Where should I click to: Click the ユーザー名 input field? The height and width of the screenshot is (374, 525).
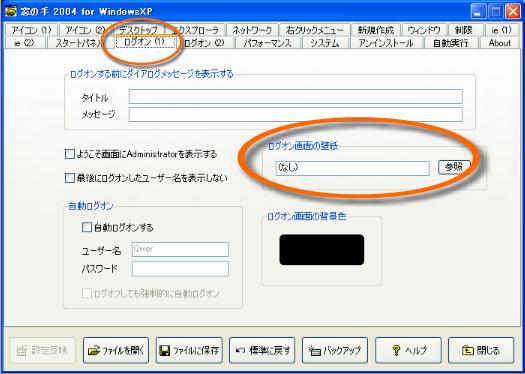[180, 249]
